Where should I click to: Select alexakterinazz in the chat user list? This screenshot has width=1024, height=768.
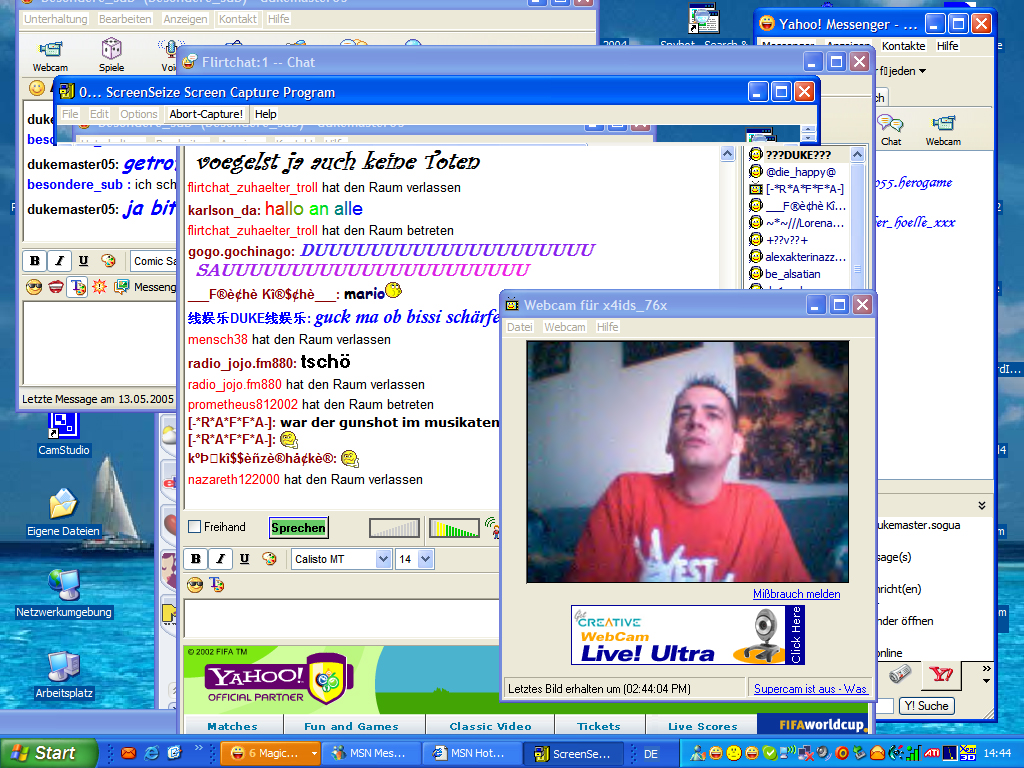pos(798,257)
